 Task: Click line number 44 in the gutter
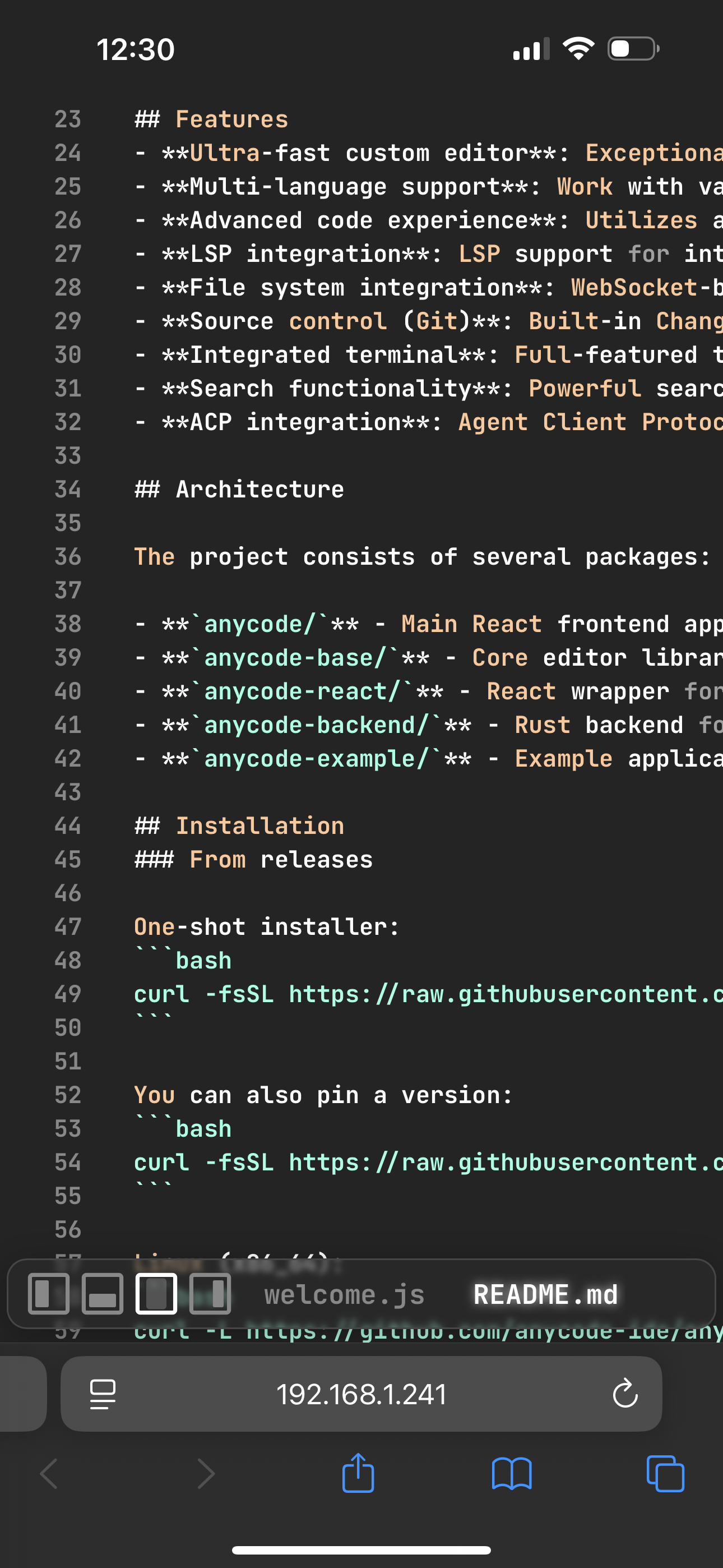68,826
